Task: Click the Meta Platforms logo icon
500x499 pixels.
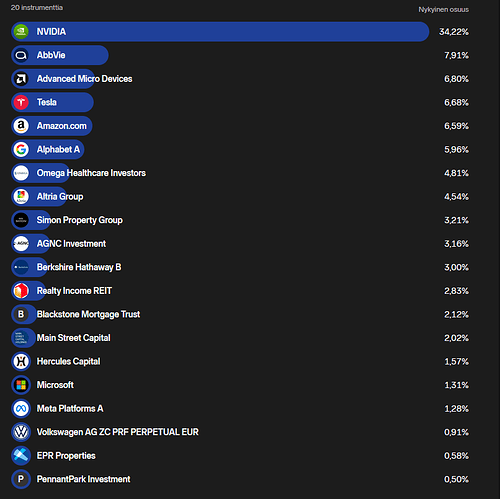Action: click(21, 409)
